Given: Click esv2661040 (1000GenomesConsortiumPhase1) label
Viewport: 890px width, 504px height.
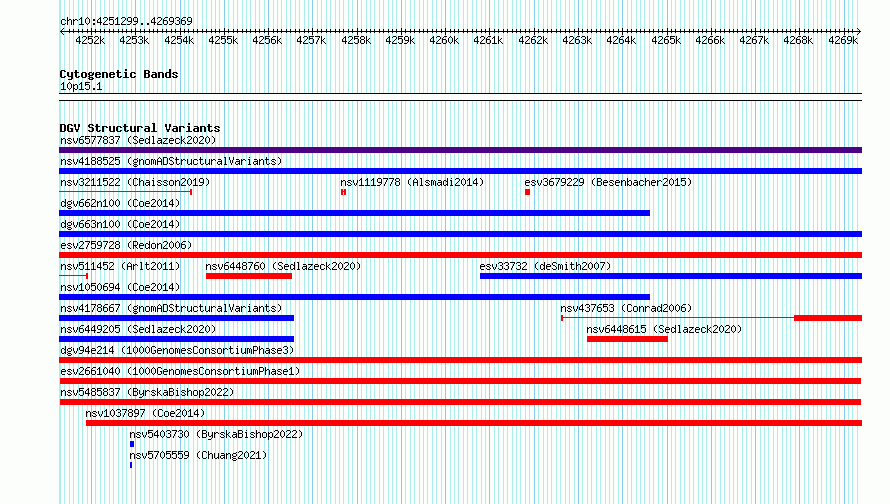Looking at the screenshot, I should 180,371.
